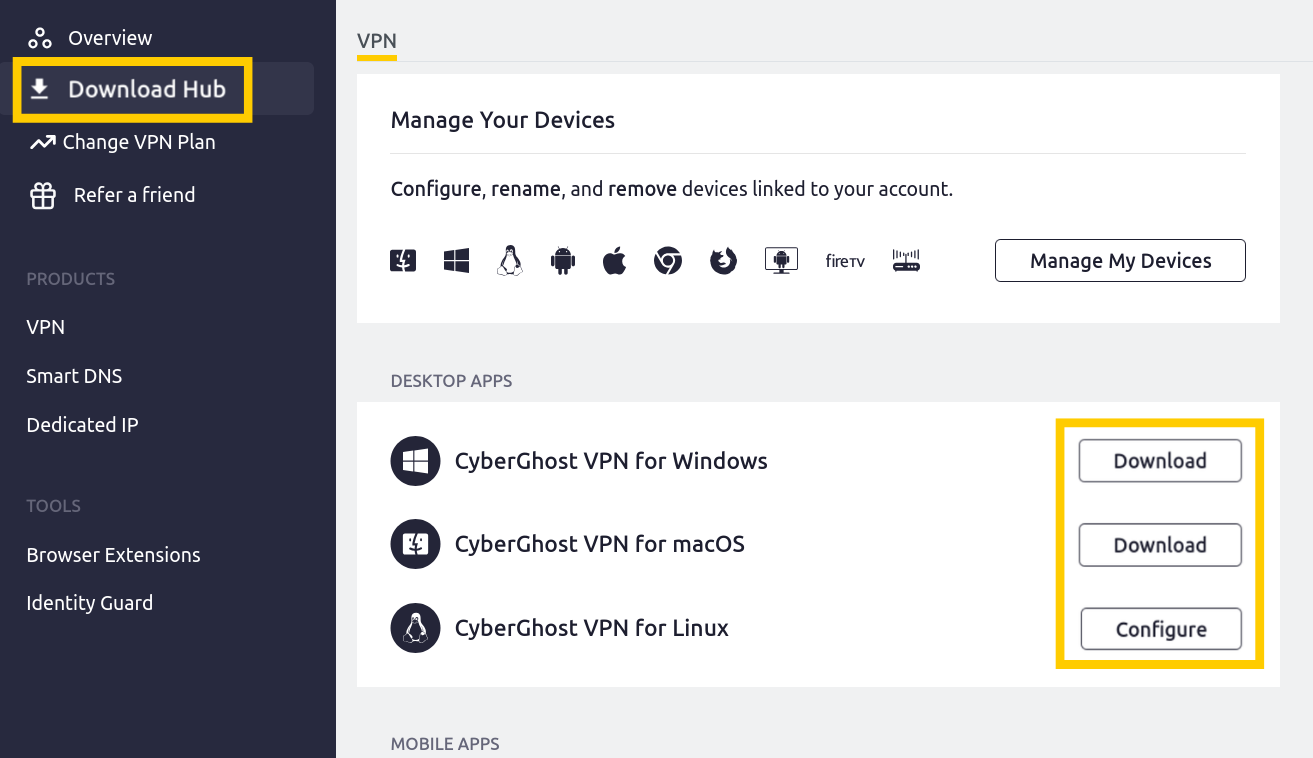Select Smart DNS under Products
Viewport: 1313px width, 758px height.
pyautogui.click(x=74, y=376)
